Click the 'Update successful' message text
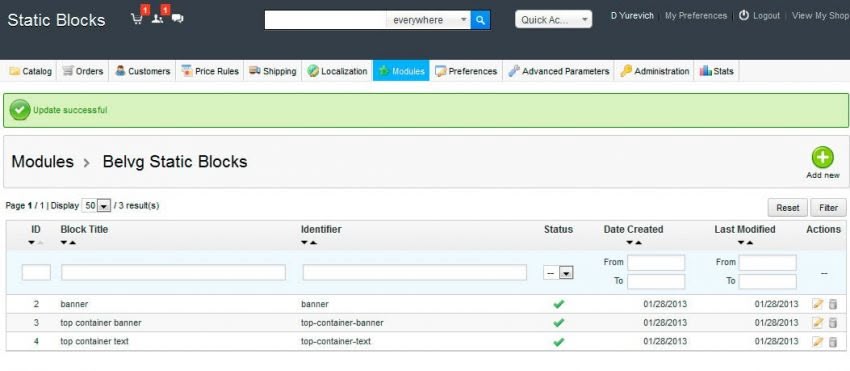Image resolution: width=850 pixels, height=371 pixels. (70, 110)
